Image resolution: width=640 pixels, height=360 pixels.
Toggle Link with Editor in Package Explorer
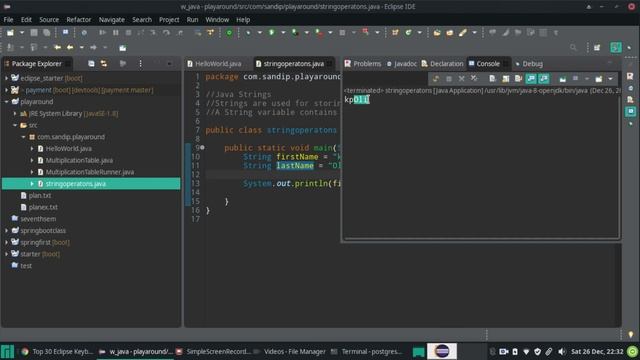click(104, 64)
